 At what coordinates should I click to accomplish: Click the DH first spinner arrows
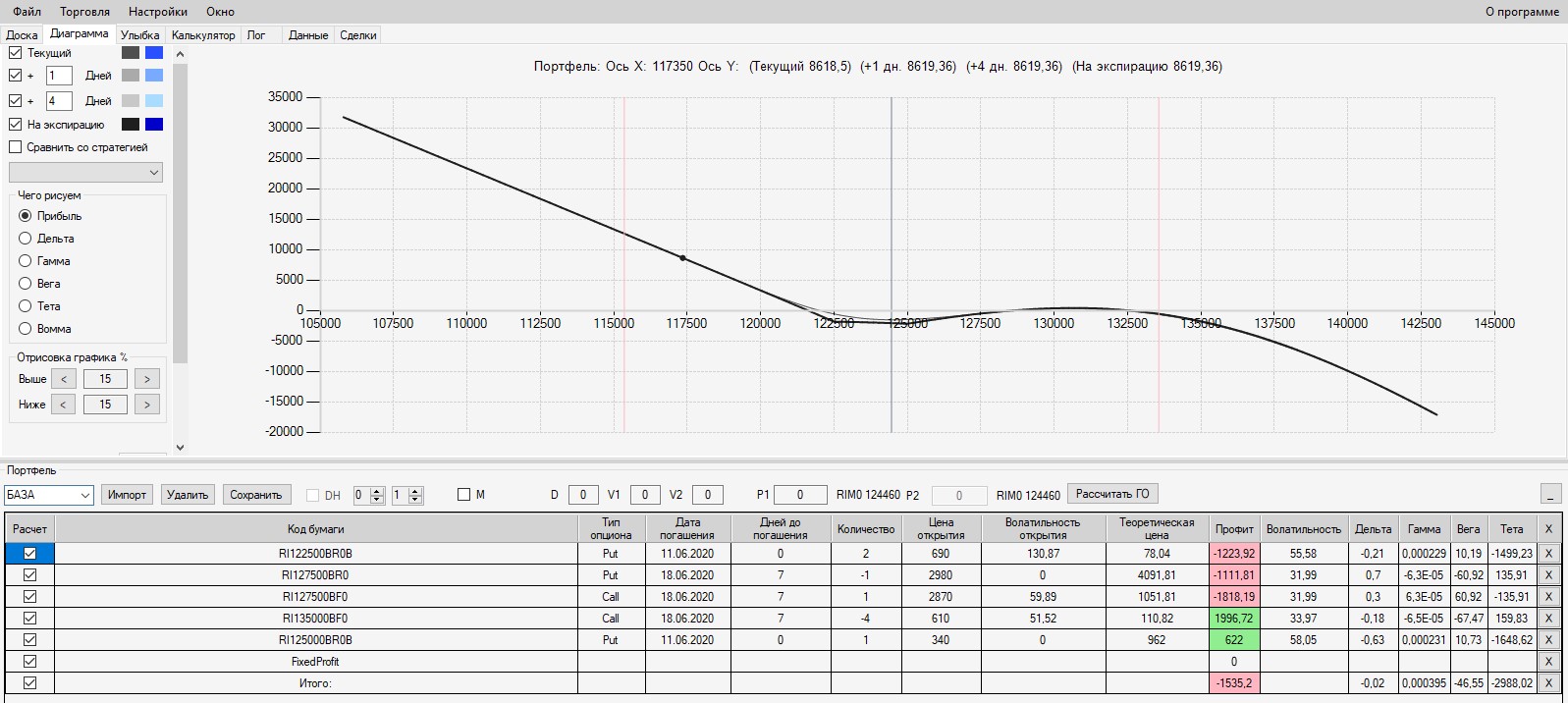coord(377,495)
